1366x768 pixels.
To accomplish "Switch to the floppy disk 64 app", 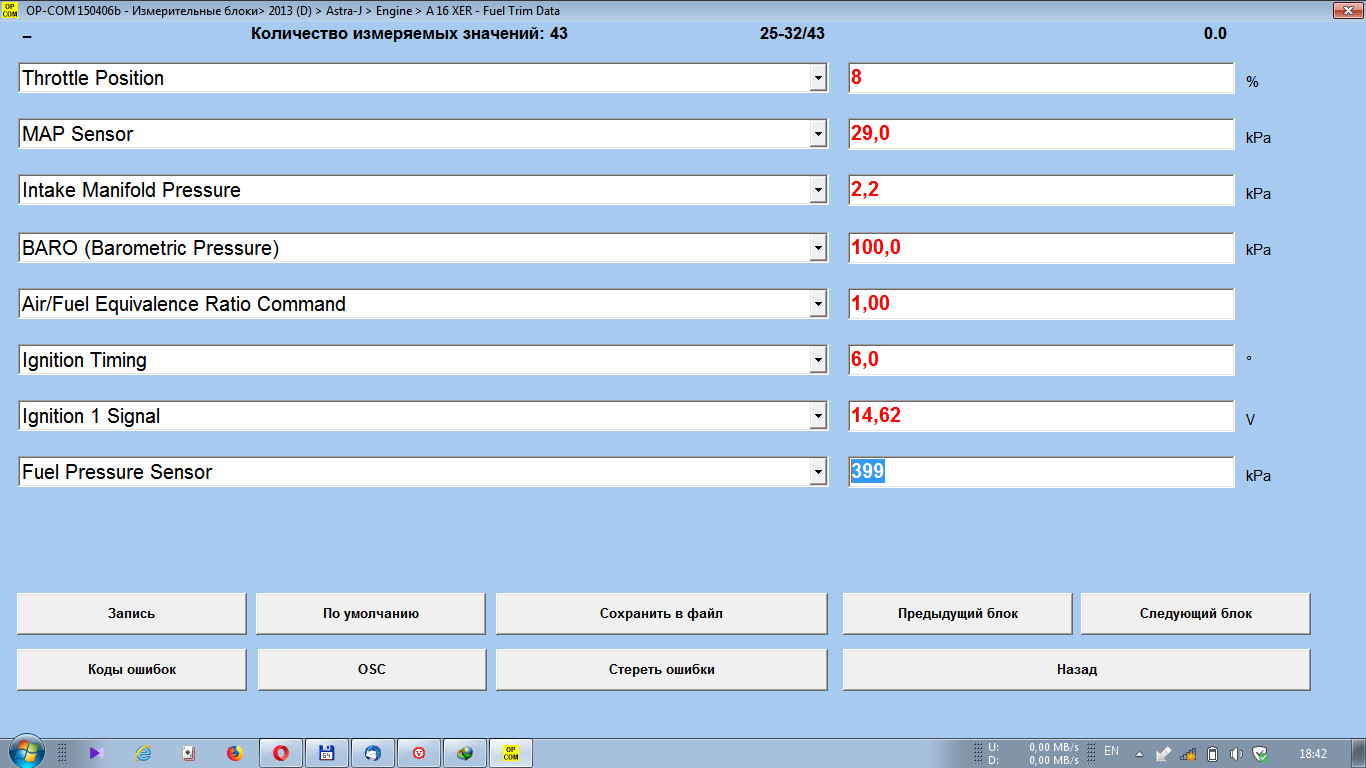I will pos(327,753).
